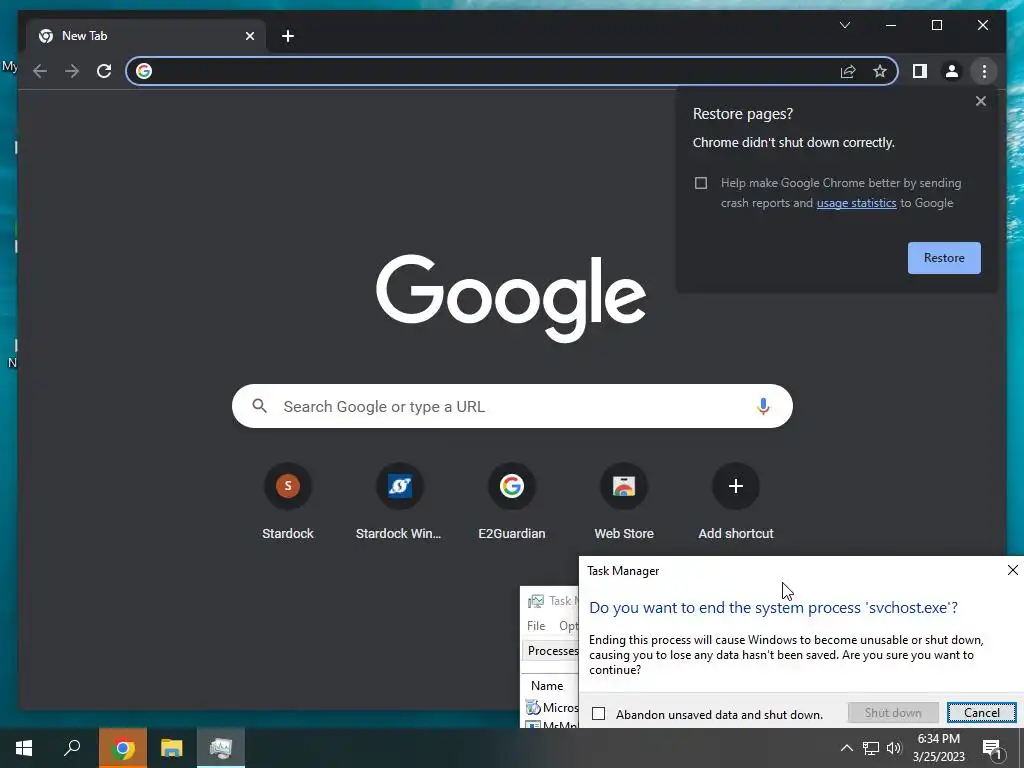Viewport: 1024px width, 768px height.
Task: Check Abandon unsaved data and shut down
Action: coord(598,714)
